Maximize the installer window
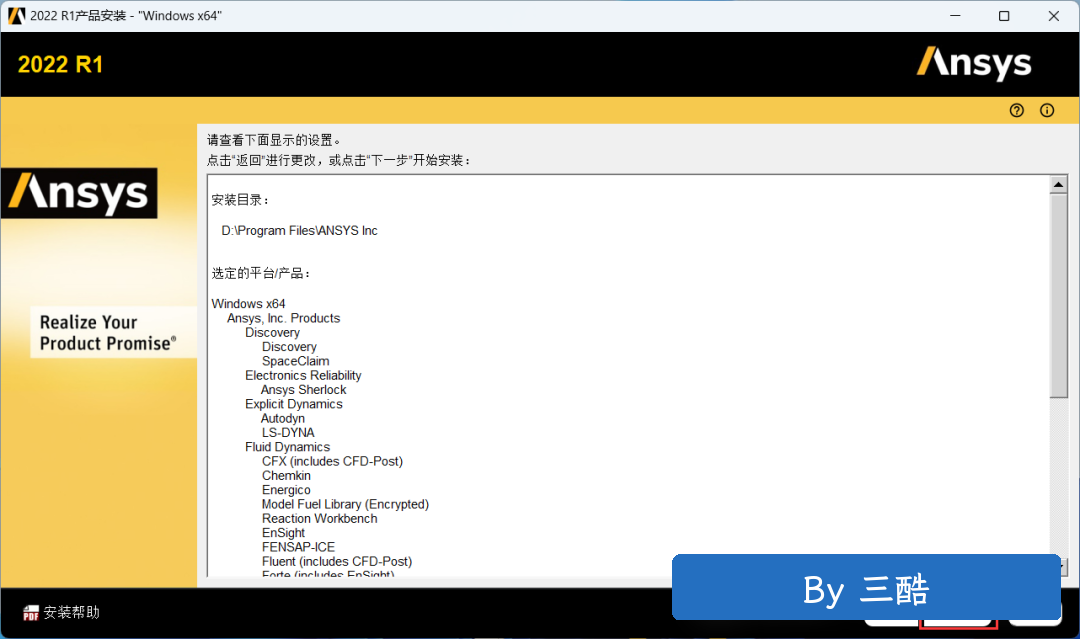1080x639 pixels. [x=1004, y=16]
